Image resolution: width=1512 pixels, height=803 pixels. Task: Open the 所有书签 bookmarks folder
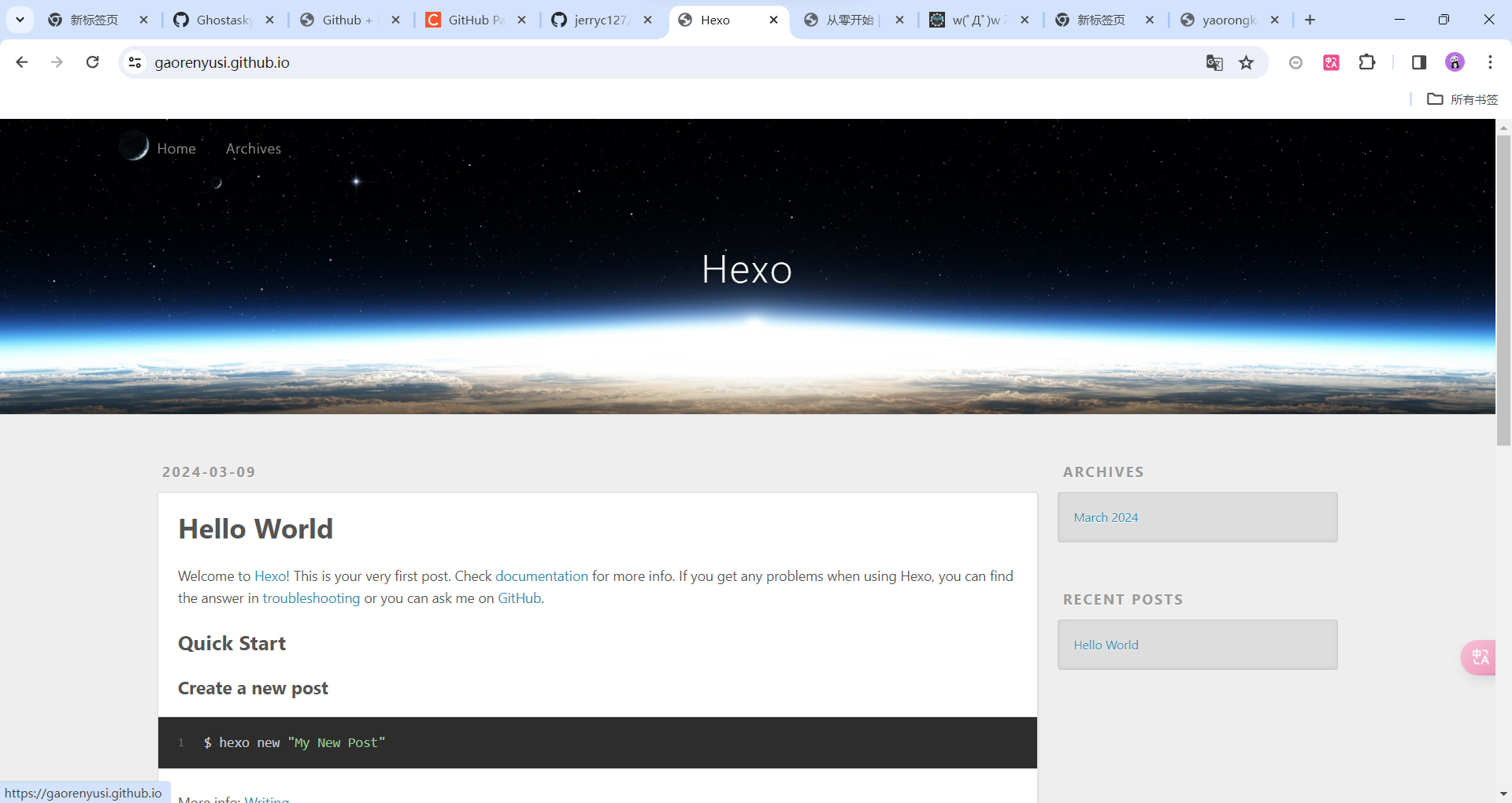1462,99
